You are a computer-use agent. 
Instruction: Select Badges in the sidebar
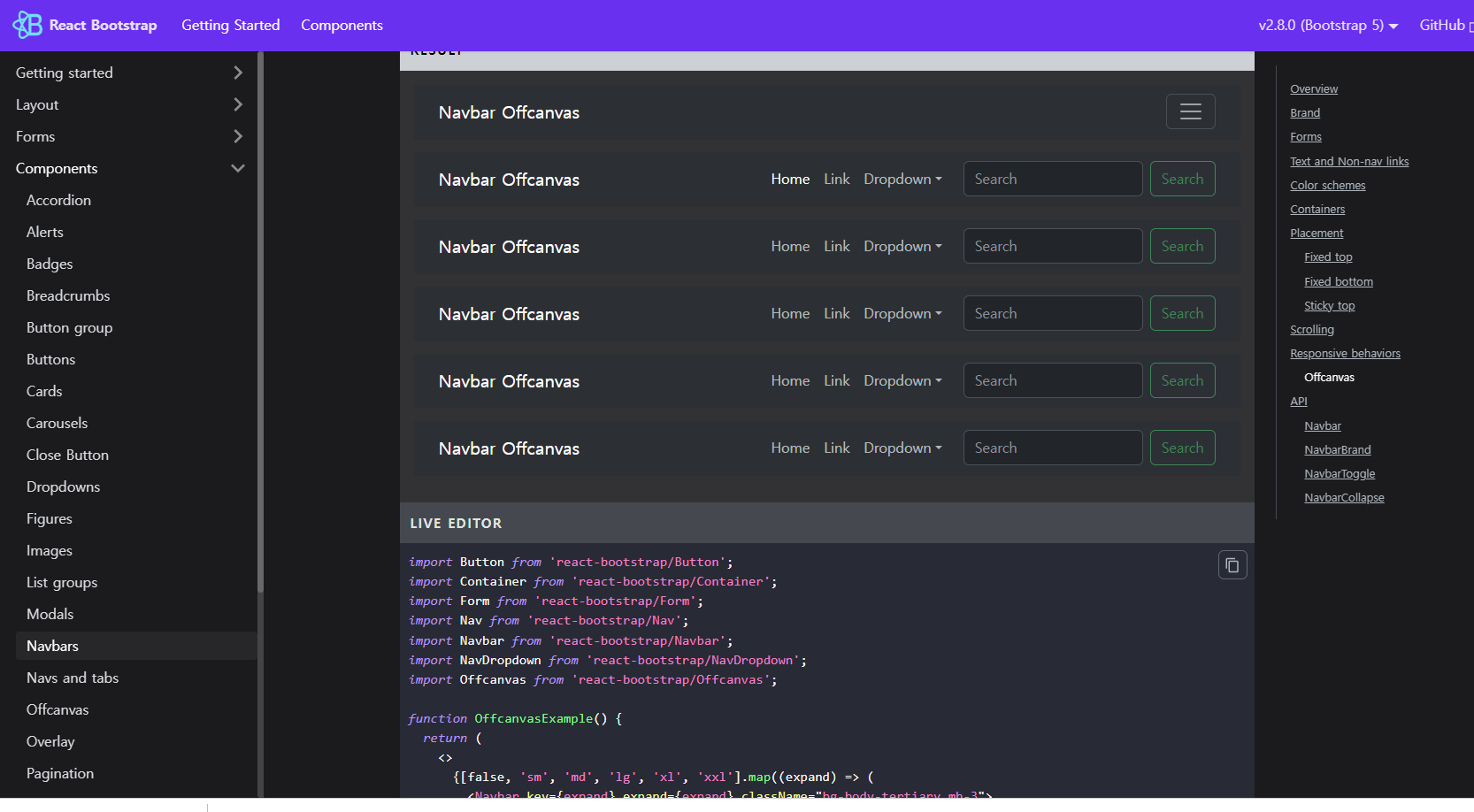pyautogui.click(x=50, y=264)
